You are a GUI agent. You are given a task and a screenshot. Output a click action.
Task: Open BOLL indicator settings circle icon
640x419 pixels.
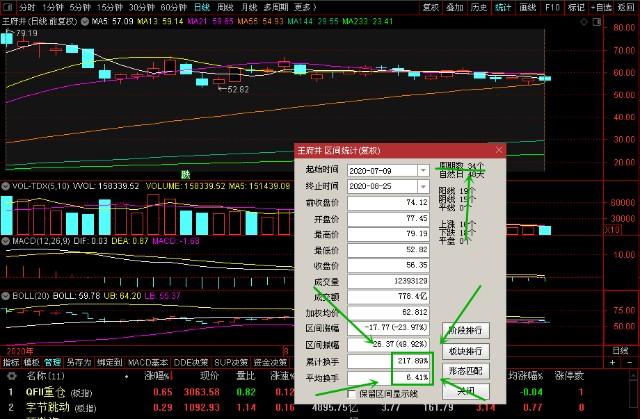click(x=5, y=296)
